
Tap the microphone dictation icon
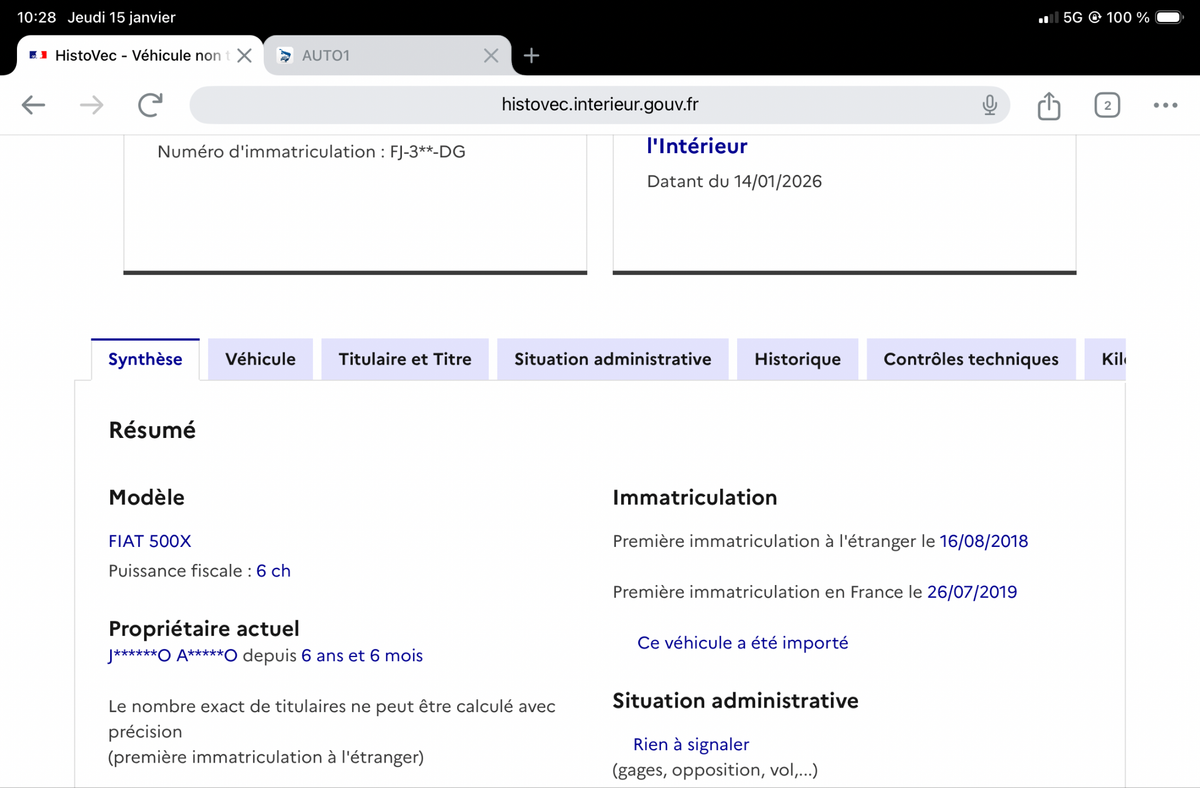(989, 105)
